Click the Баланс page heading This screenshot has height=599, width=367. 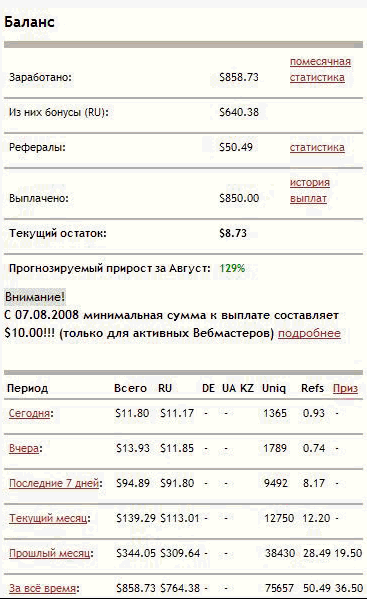point(29,22)
